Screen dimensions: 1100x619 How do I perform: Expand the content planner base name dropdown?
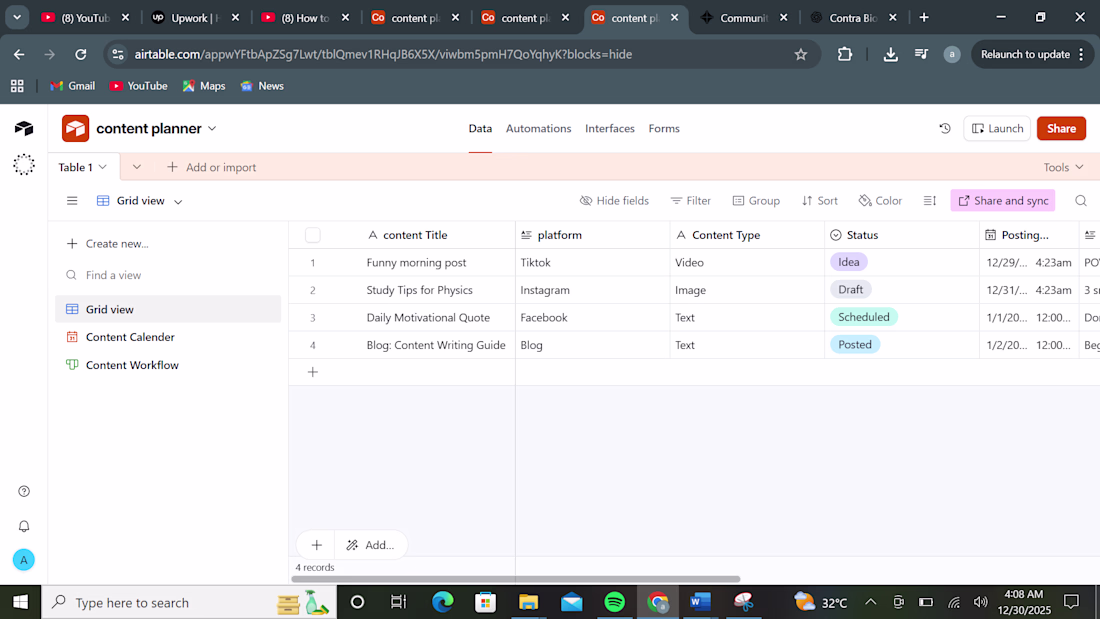click(212, 128)
